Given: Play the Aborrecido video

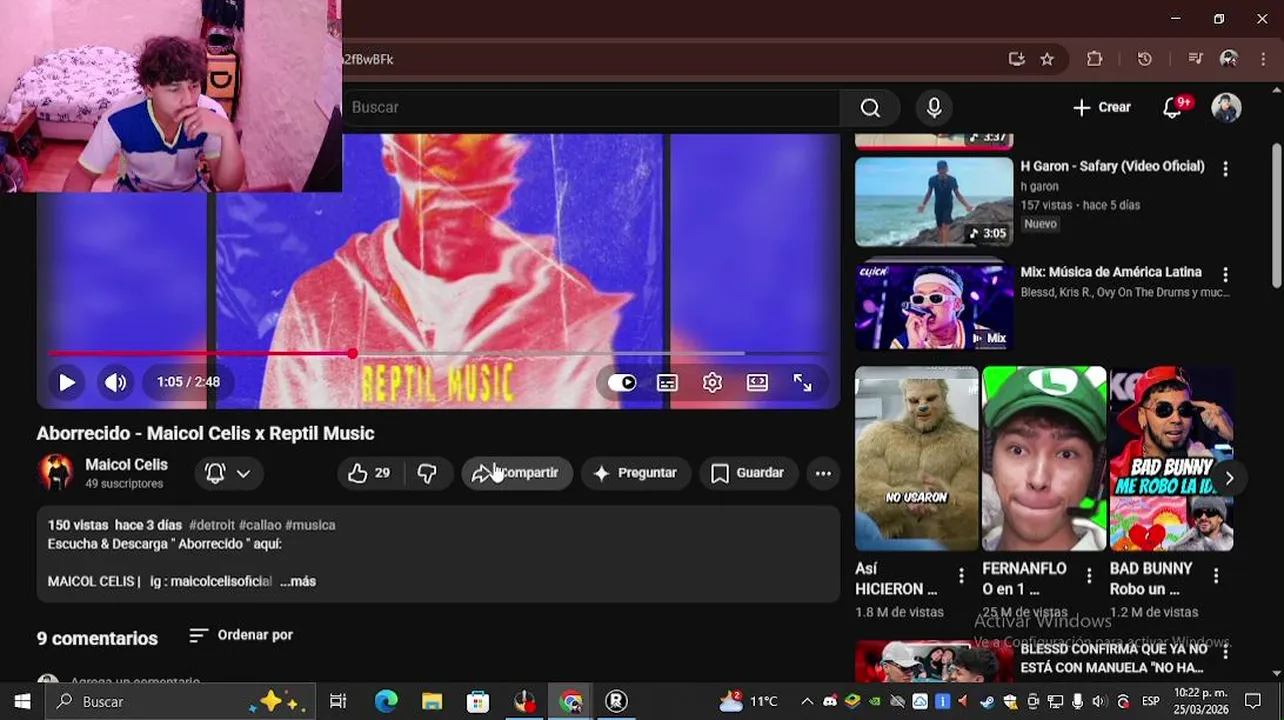Looking at the screenshot, I should tap(66, 382).
